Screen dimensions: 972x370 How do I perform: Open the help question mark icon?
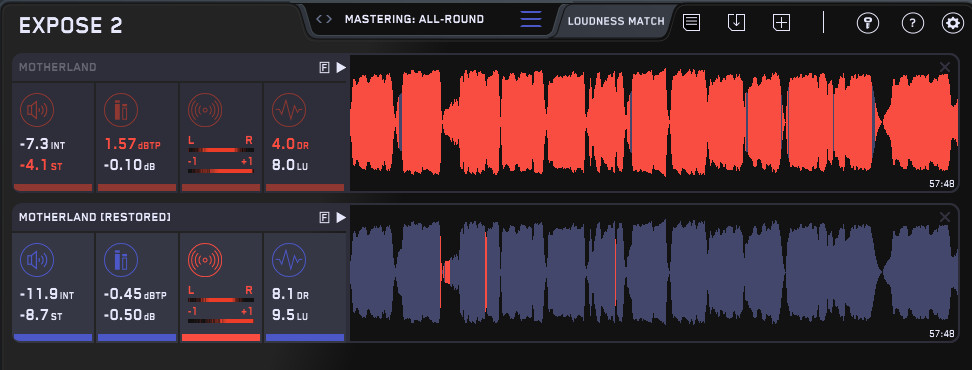(x=912, y=24)
